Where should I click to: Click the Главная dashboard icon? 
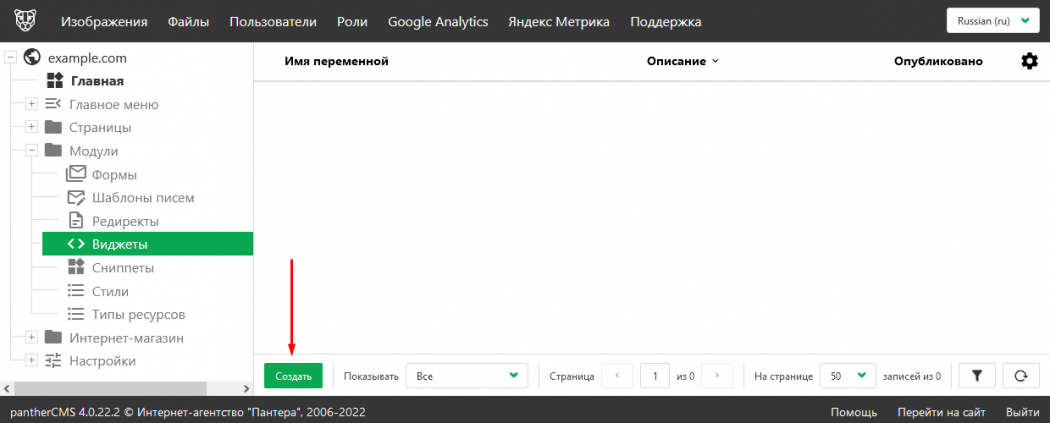click(x=55, y=82)
